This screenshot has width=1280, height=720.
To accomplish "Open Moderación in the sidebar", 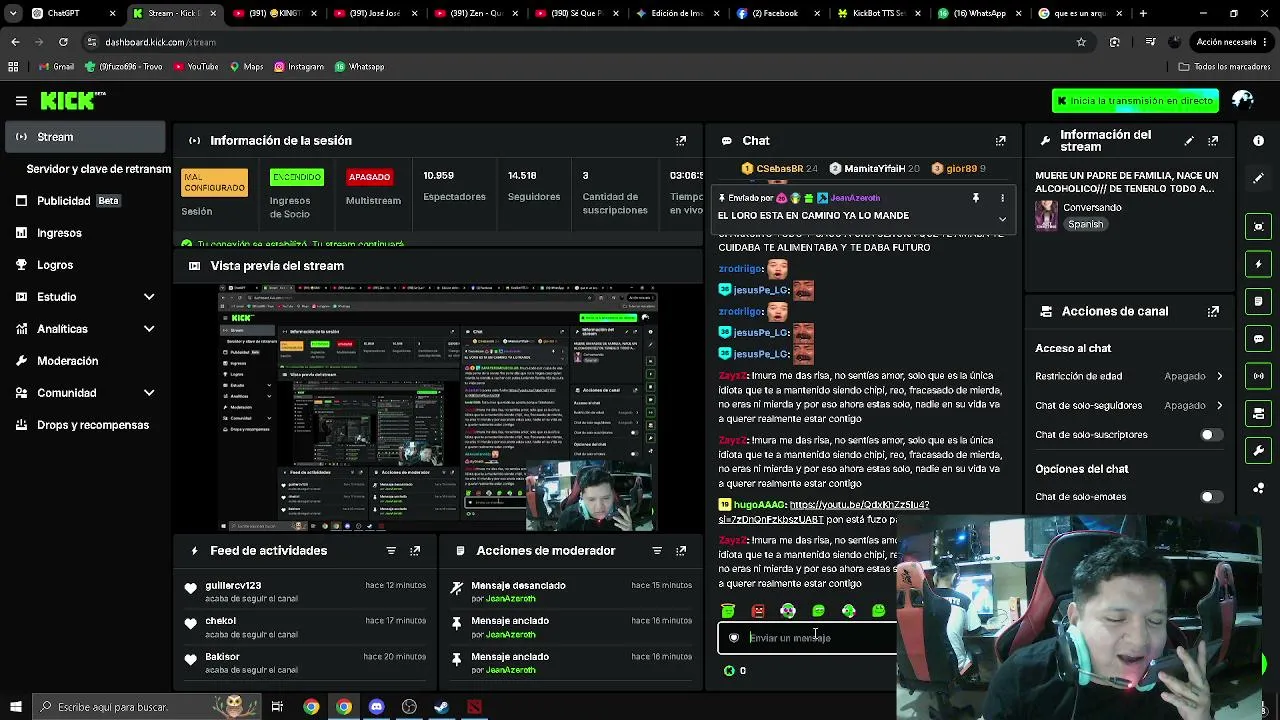I will coord(86,361).
